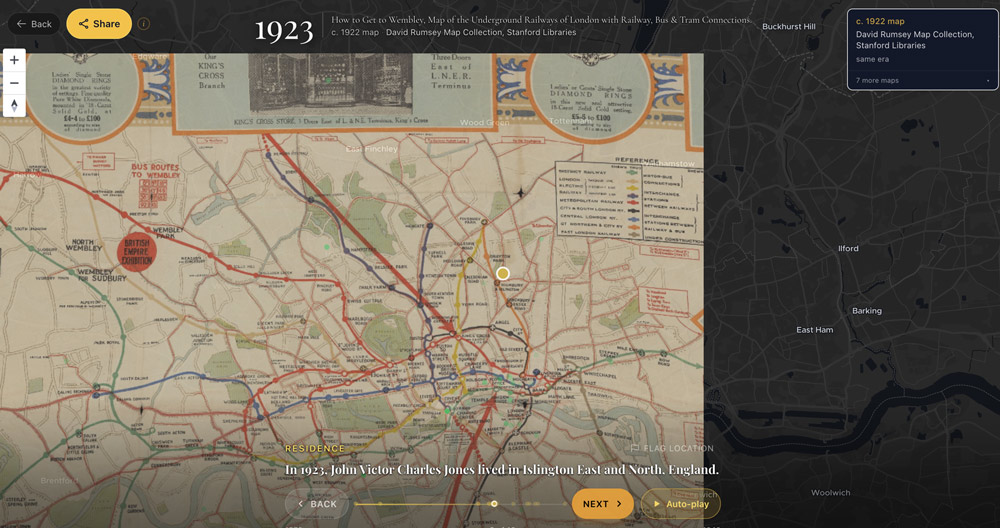The image size is (1000, 528).
Task: Click the Woolwich map label
Action: click(830, 493)
